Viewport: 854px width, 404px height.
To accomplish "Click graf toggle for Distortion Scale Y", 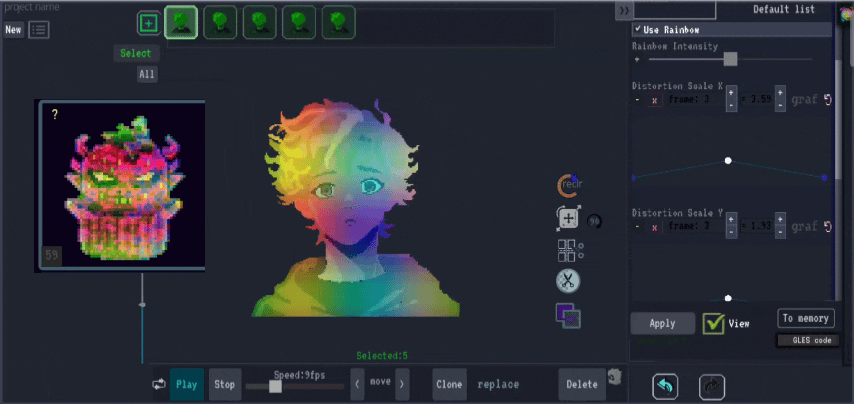I will click(804, 227).
